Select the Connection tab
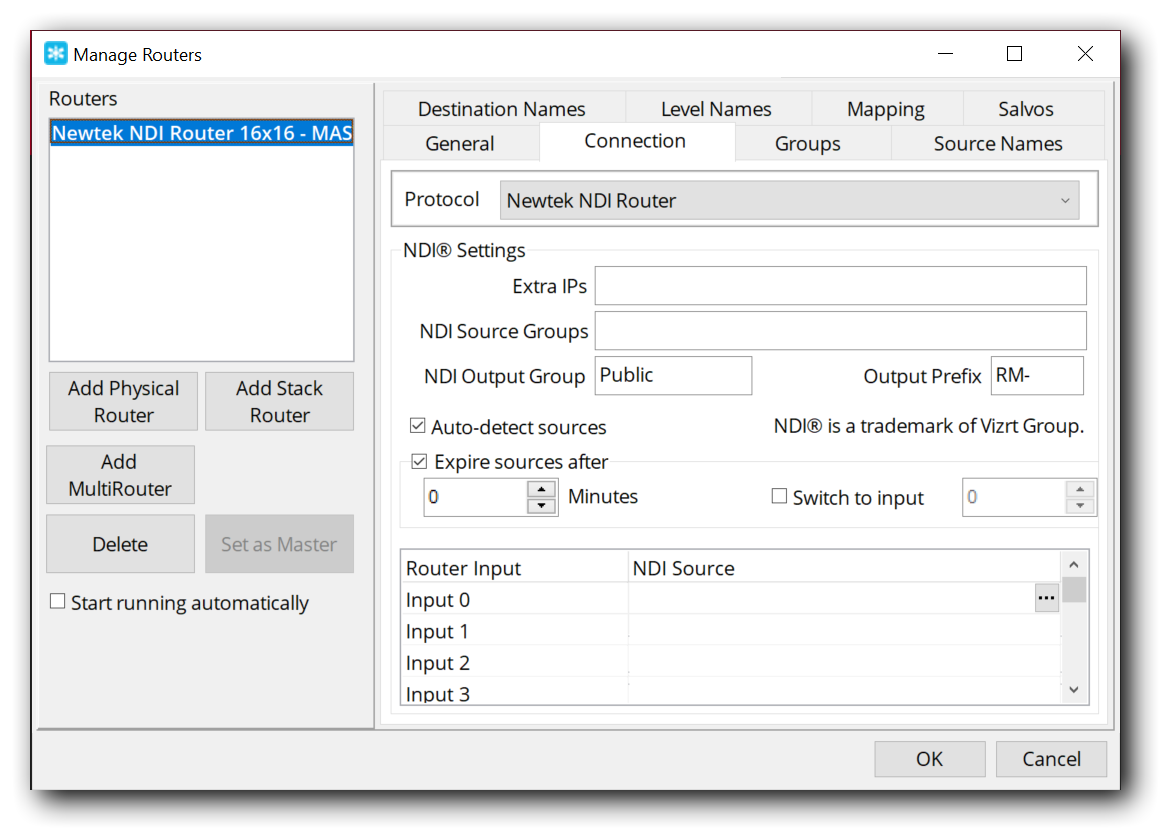Viewport: 1161px width, 830px height. tap(635, 141)
